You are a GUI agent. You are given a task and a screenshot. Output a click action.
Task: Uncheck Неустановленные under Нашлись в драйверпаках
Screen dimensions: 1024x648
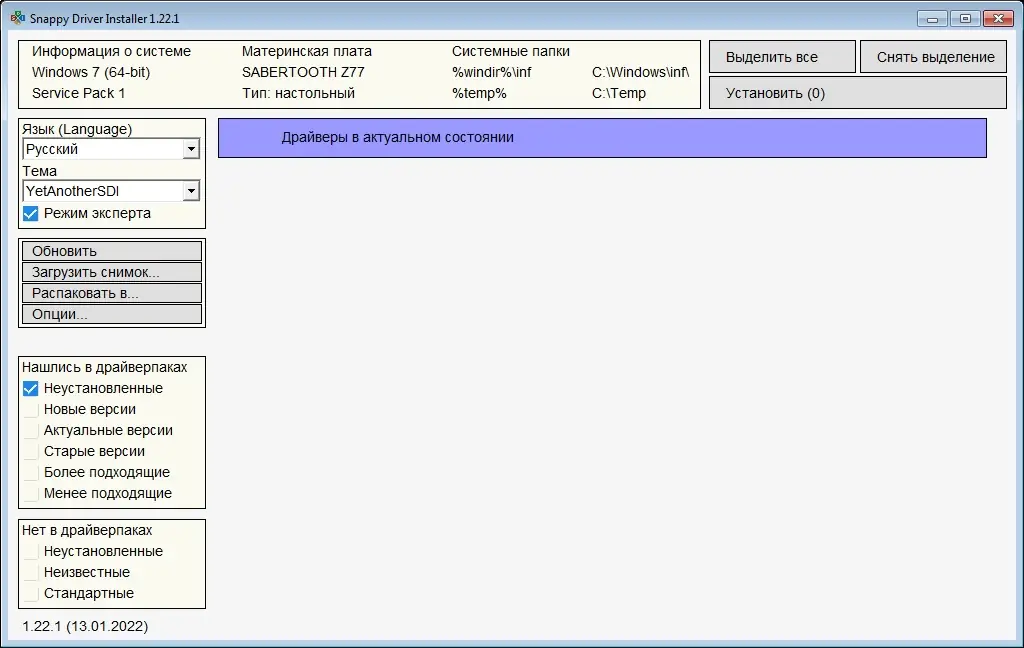click(x=30, y=388)
